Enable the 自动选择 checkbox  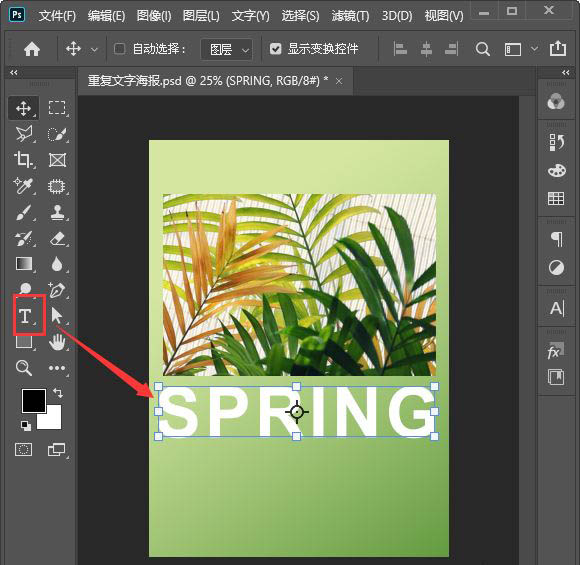tap(119, 49)
